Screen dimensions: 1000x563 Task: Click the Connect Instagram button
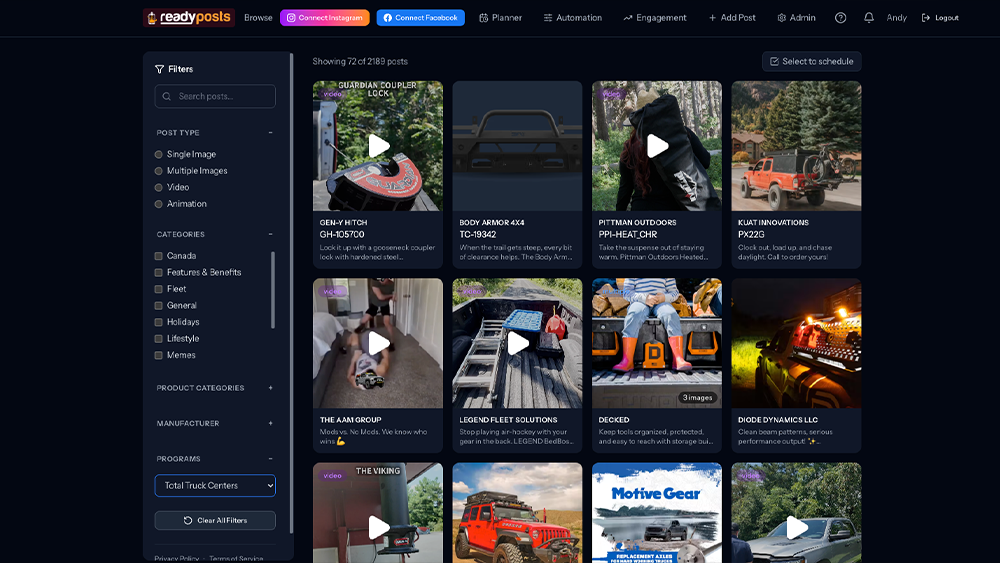tap(325, 18)
